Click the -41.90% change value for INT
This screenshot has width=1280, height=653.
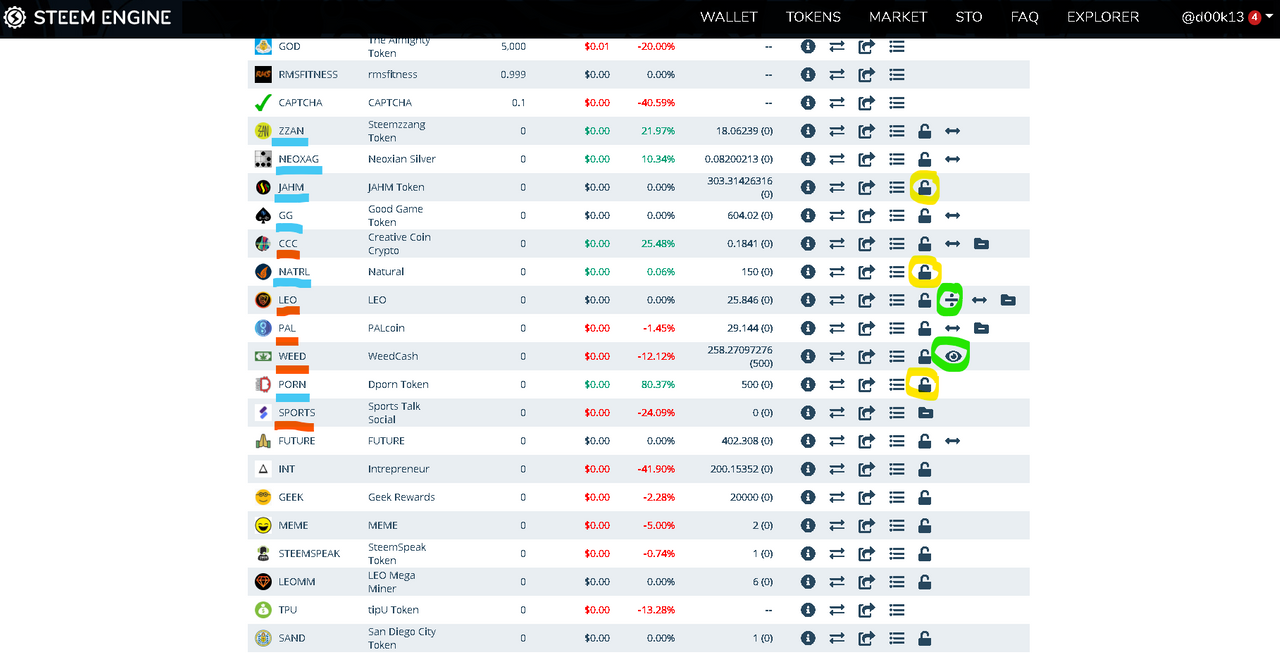[x=656, y=469]
